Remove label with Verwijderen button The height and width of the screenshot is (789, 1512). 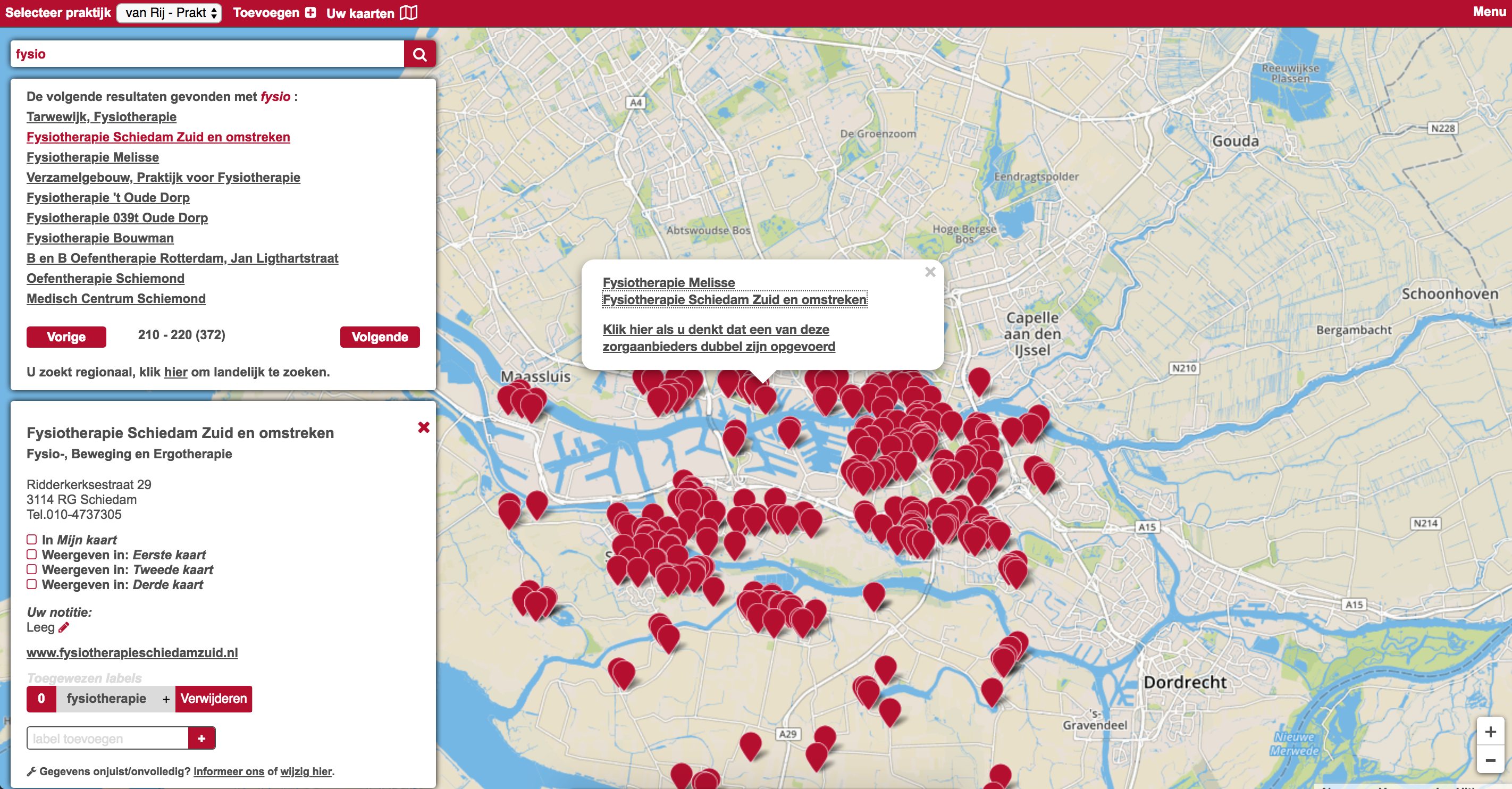(x=213, y=699)
